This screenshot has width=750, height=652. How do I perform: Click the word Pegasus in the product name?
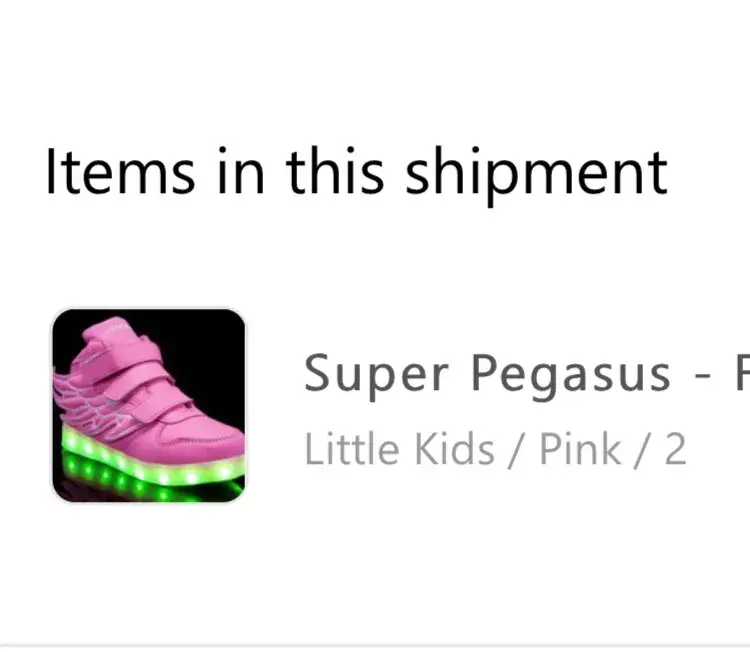[571, 375]
